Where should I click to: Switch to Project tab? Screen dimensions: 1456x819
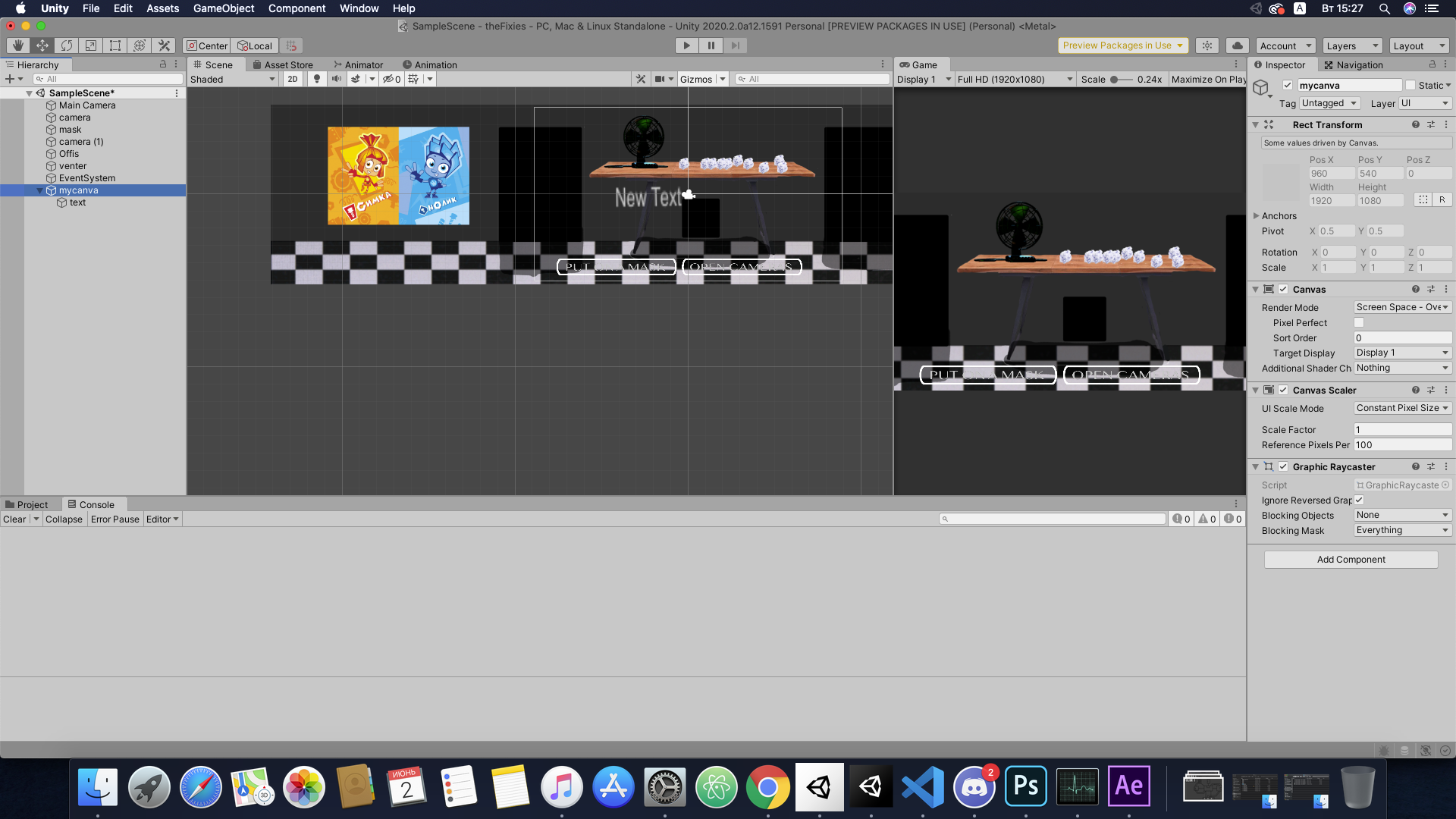click(27, 504)
